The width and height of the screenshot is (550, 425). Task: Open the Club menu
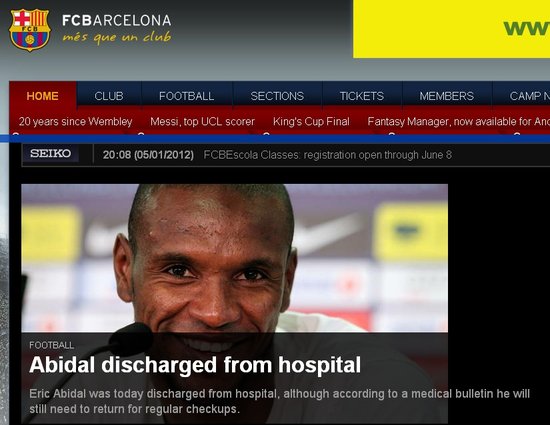point(109,96)
